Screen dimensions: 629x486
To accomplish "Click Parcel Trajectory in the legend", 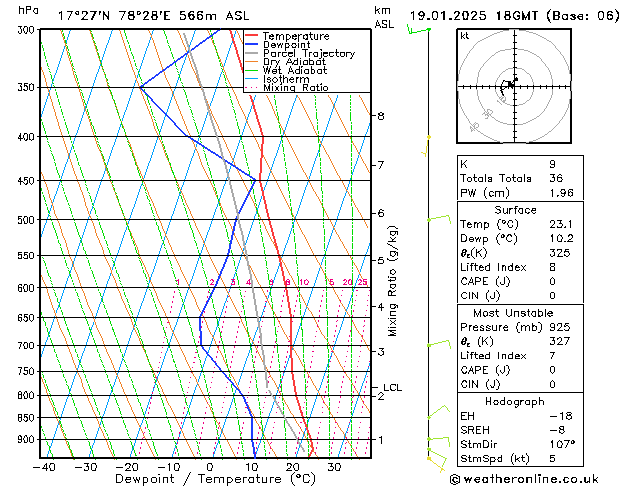I will pyautogui.click(x=309, y=53).
